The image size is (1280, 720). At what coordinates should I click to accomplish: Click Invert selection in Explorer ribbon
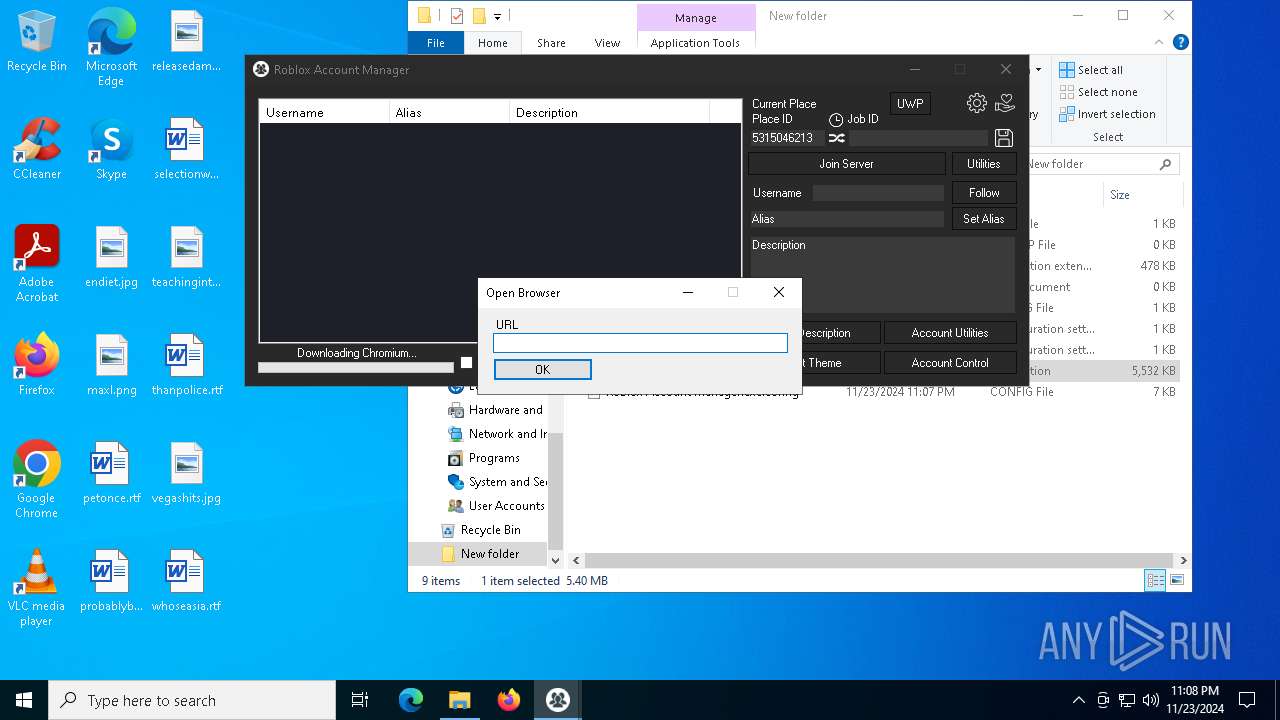[x=1107, y=114]
